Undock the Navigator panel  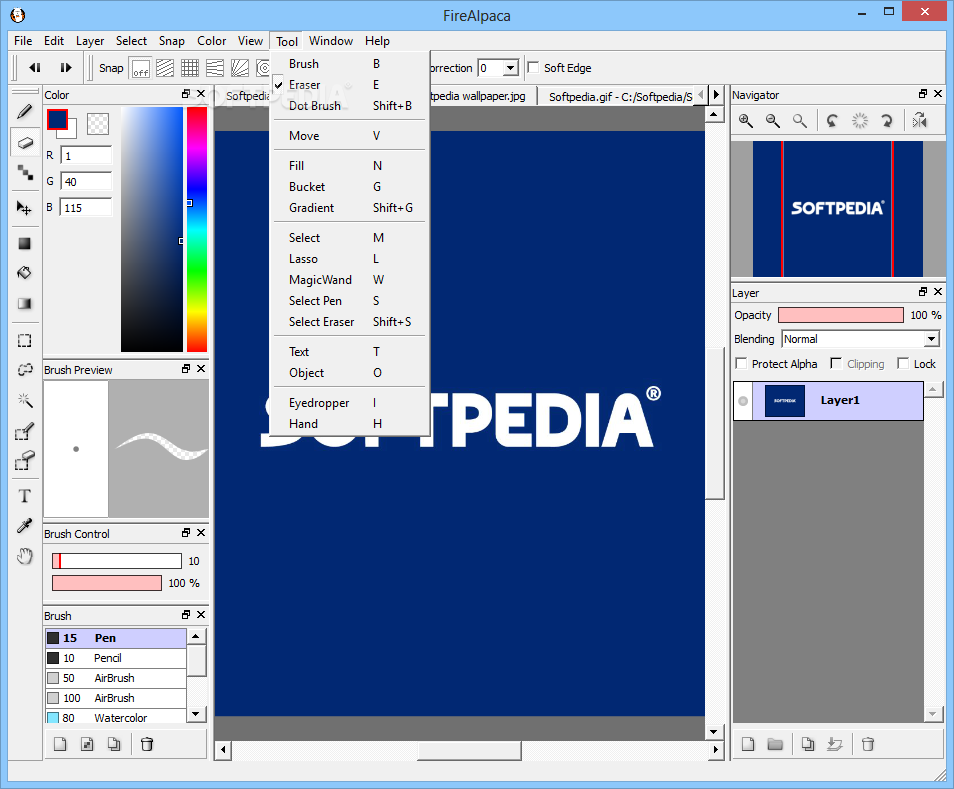923,94
